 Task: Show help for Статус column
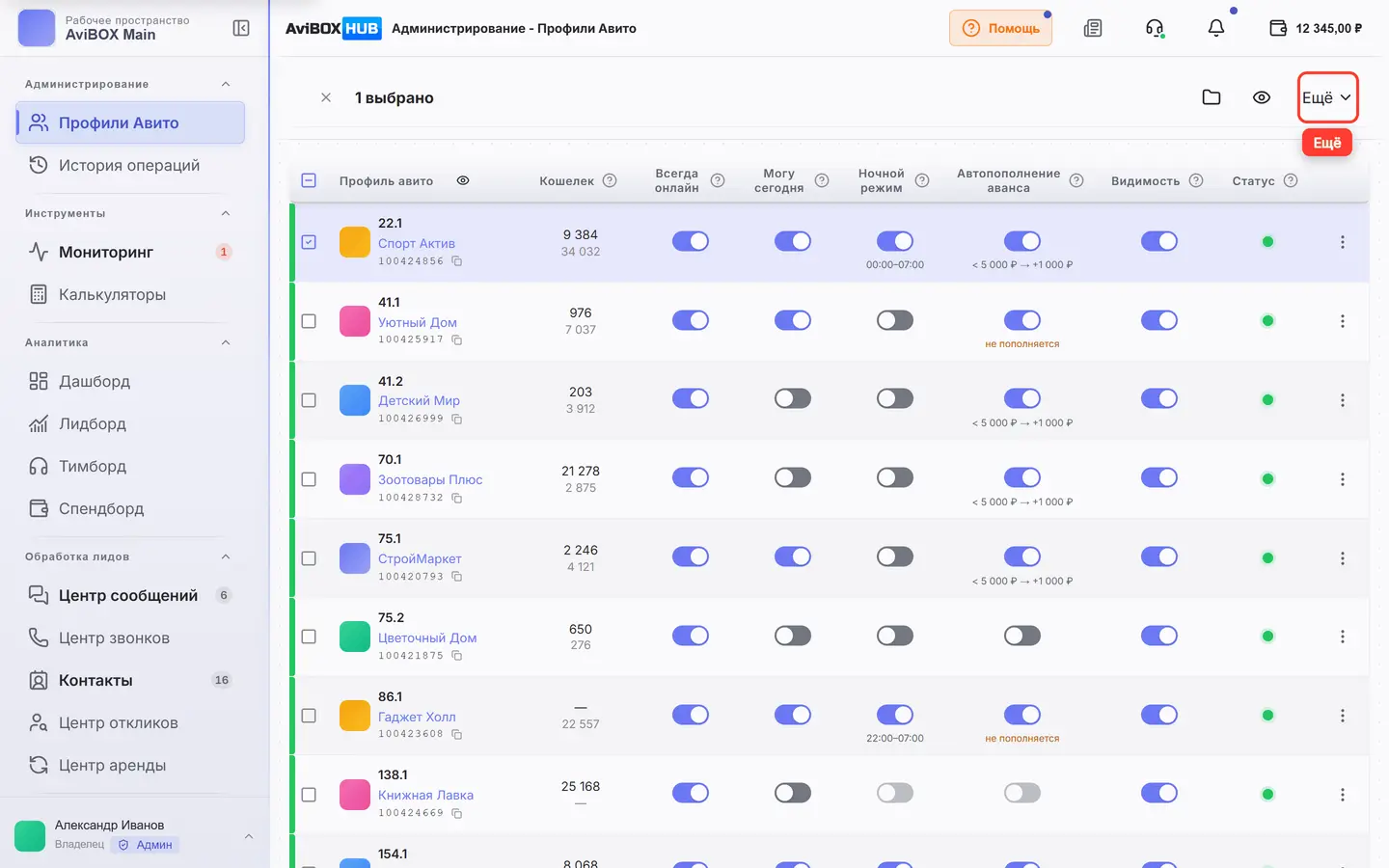[1291, 180]
